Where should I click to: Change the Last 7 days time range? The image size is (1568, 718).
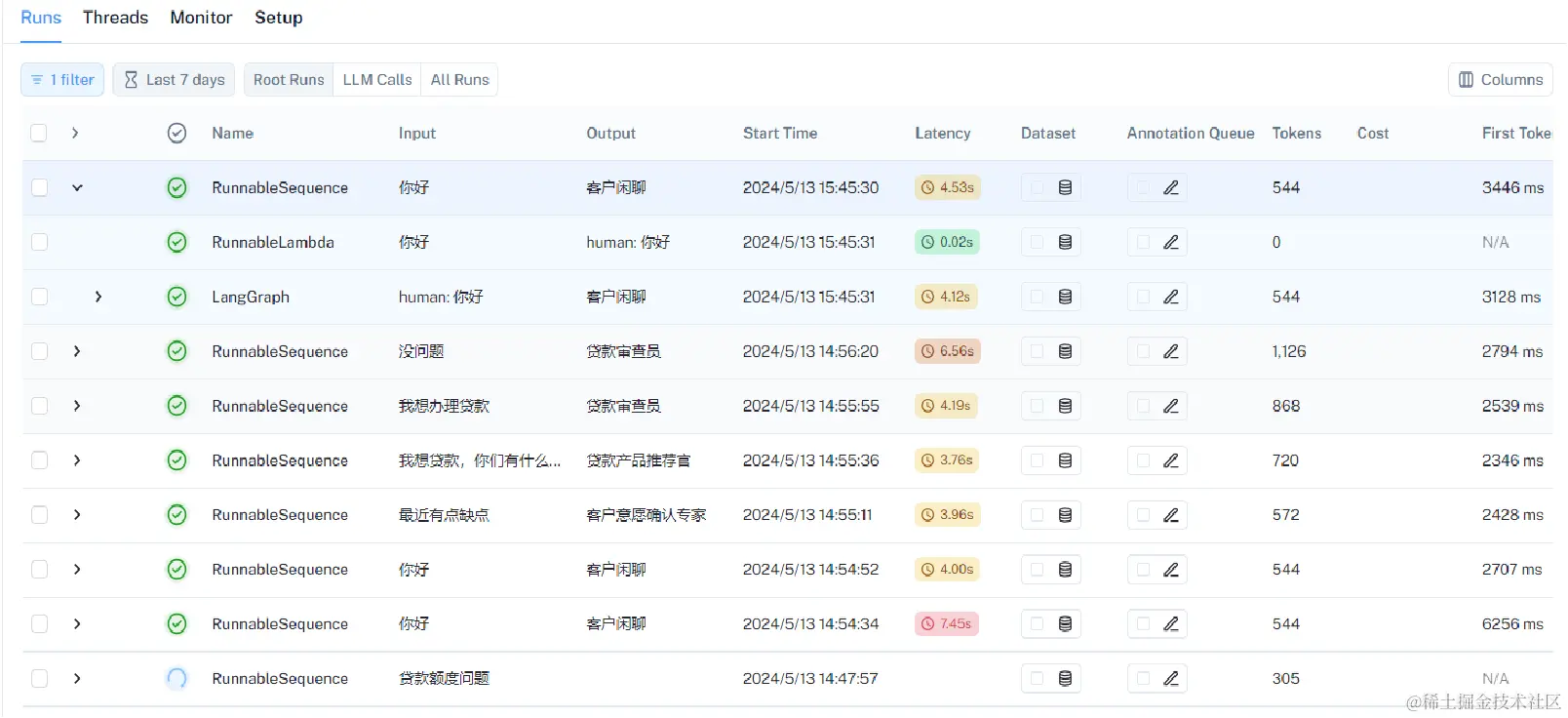(175, 80)
